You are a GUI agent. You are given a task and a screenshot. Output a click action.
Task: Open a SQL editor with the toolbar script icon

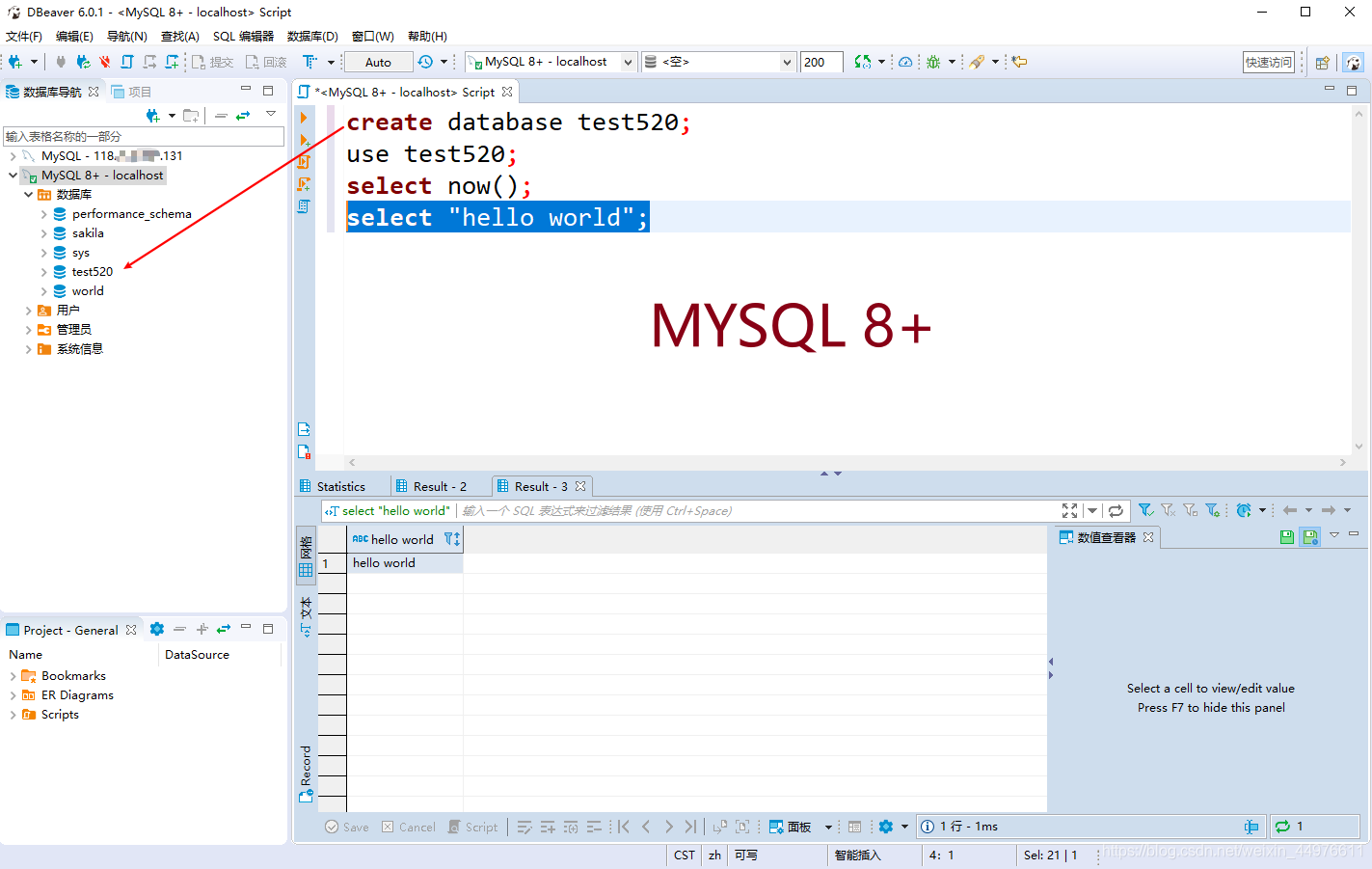[x=126, y=62]
